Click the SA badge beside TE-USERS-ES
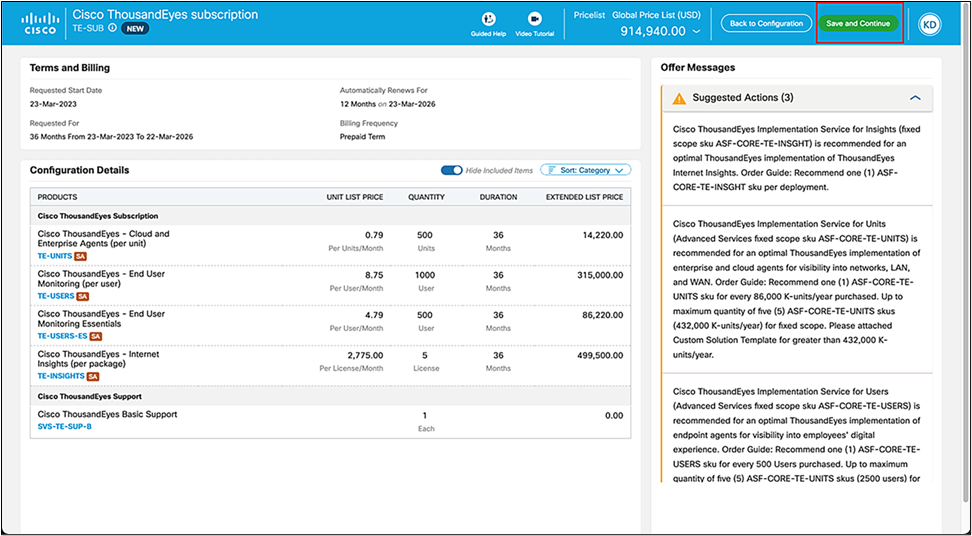This screenshot has height=536, width=972. click(x=95, y=336)
